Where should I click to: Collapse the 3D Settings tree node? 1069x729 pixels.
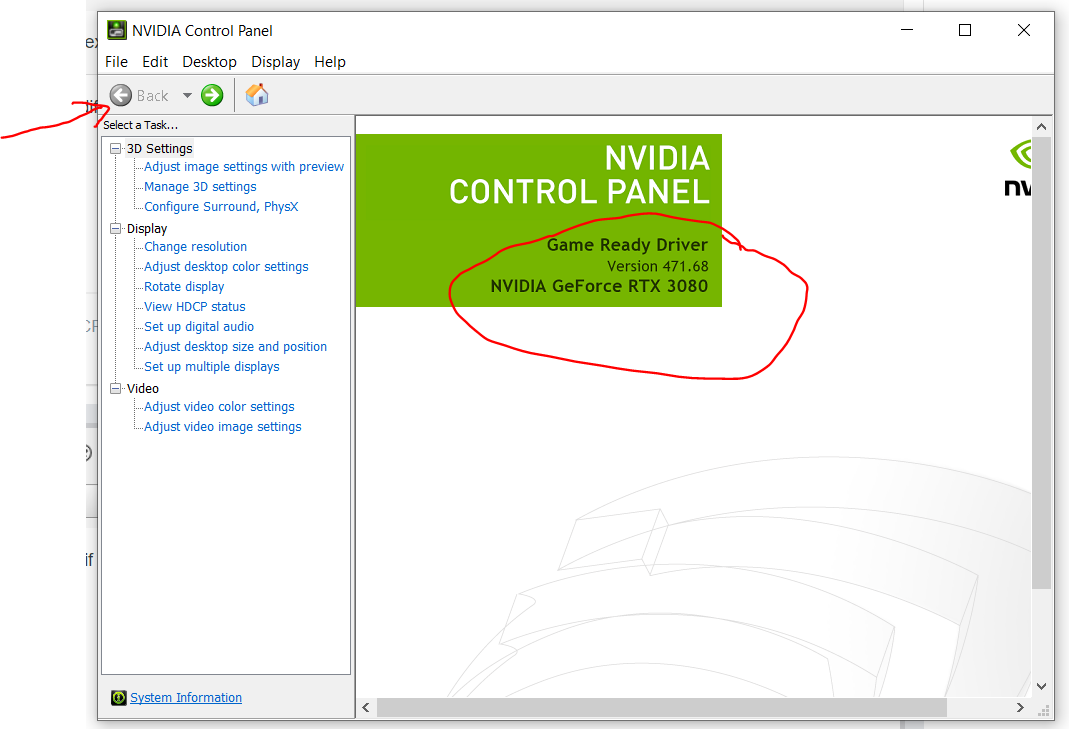116,149
